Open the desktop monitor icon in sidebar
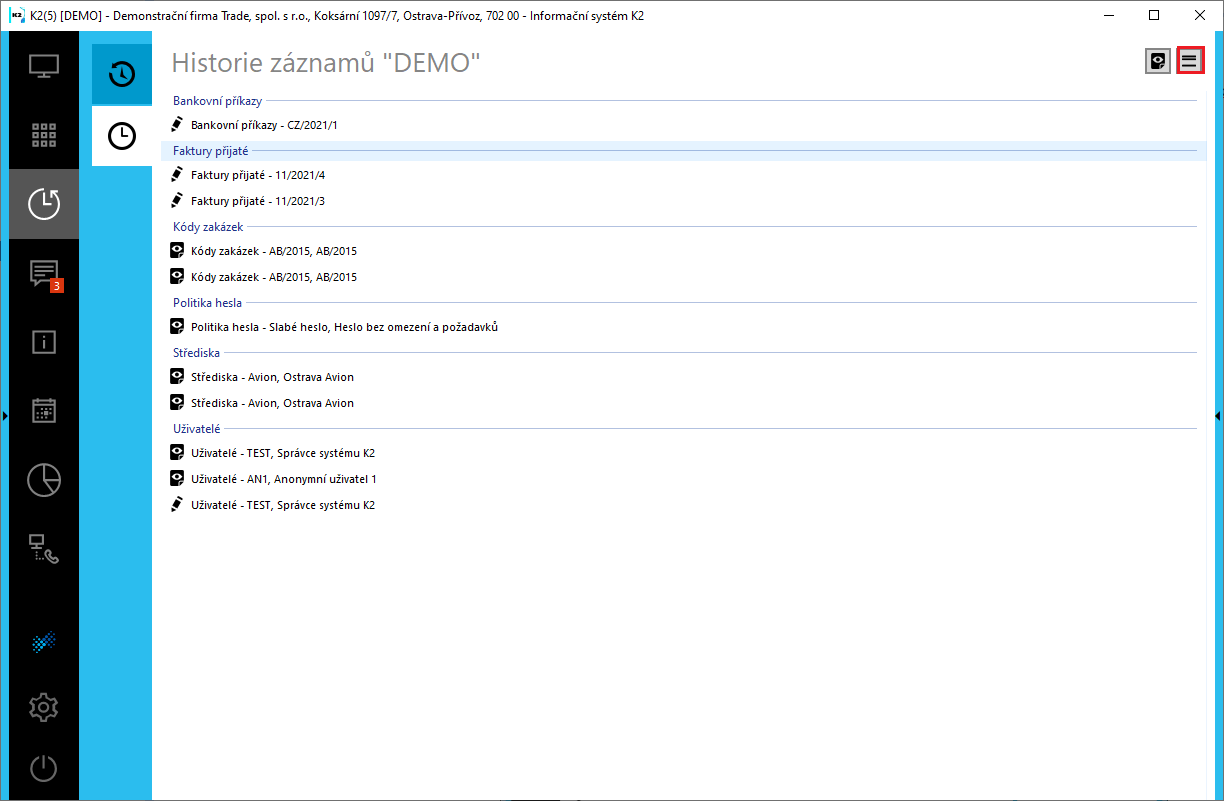This screenshot has height=801, width=1224. 44,67
